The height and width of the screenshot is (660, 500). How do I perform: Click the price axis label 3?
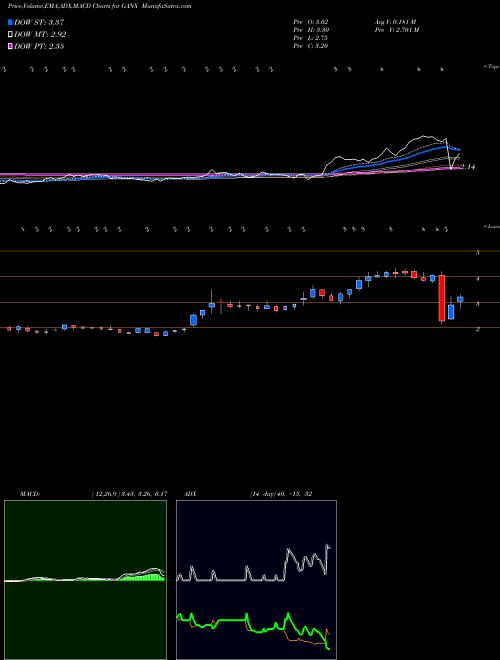point(478,304)
